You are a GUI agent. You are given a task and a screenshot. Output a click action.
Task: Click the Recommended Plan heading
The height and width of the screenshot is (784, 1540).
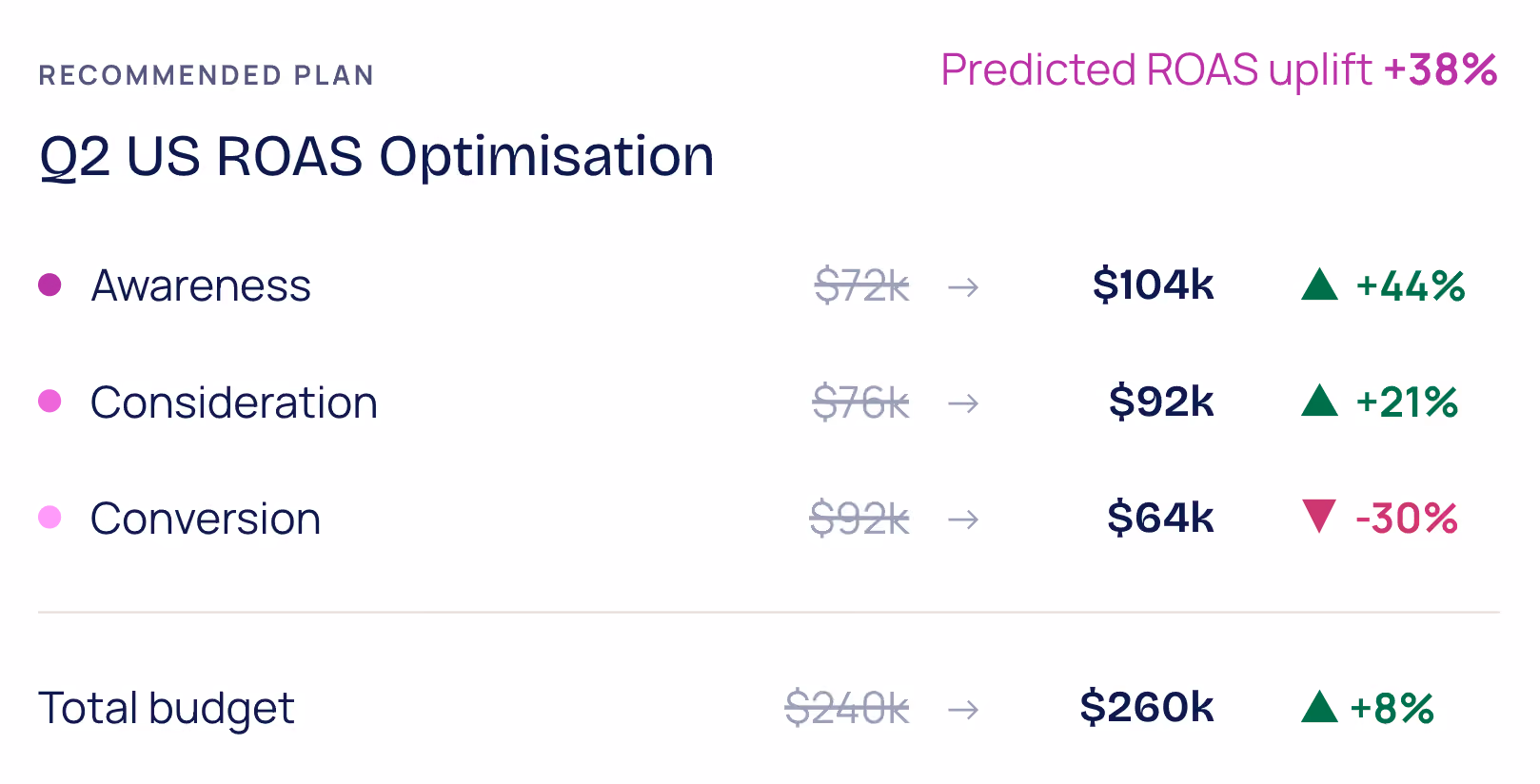(207, 75)
